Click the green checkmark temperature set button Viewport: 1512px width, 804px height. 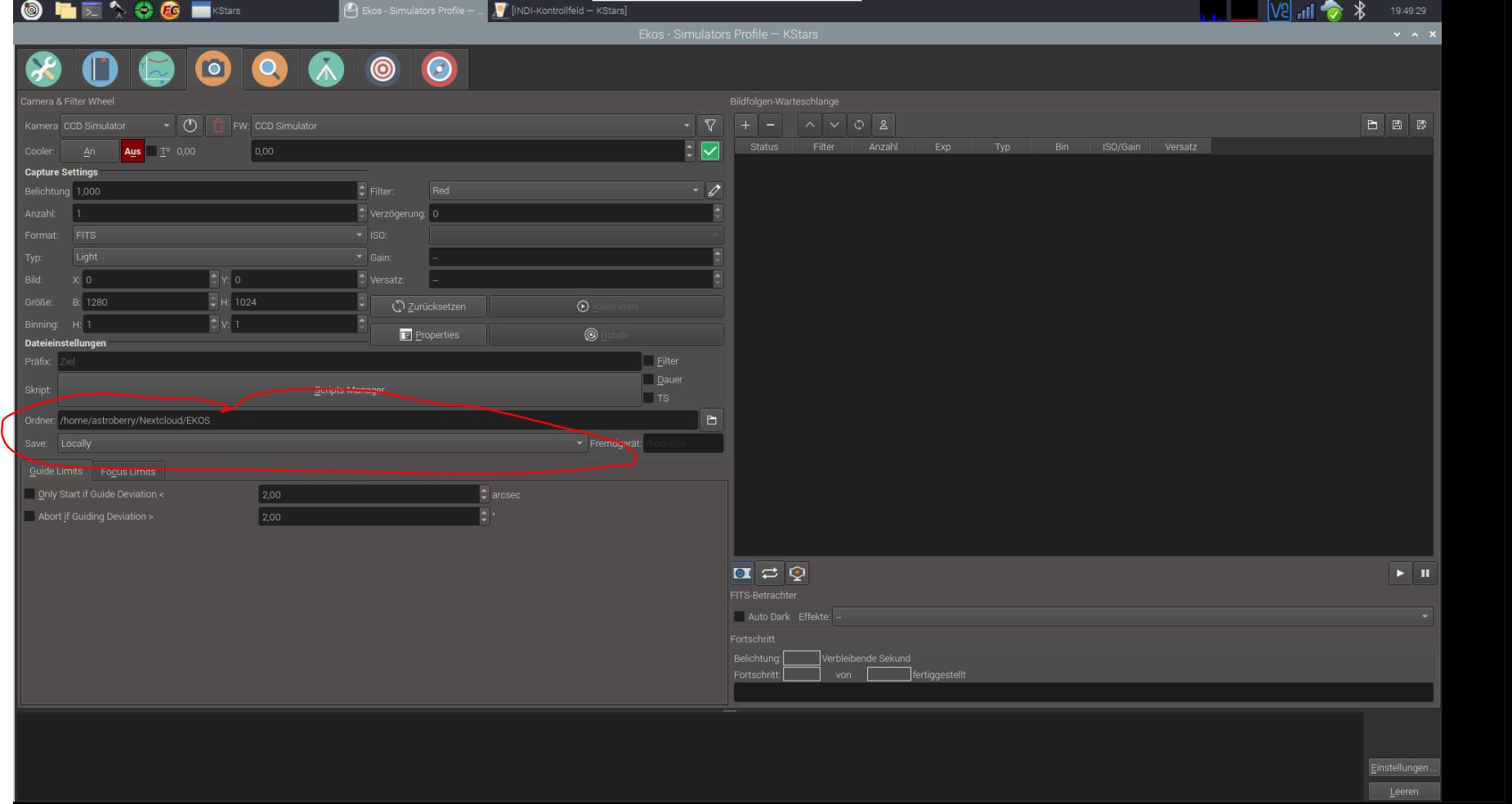coord(710,151)
